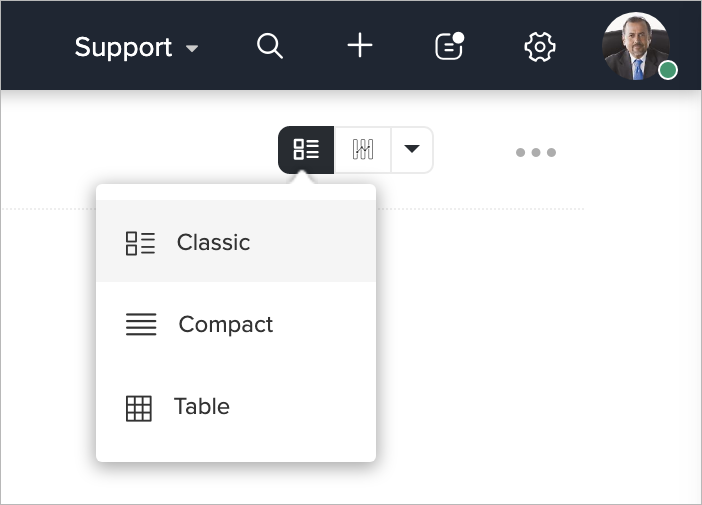Open the gear settings icon

(540, 47)
